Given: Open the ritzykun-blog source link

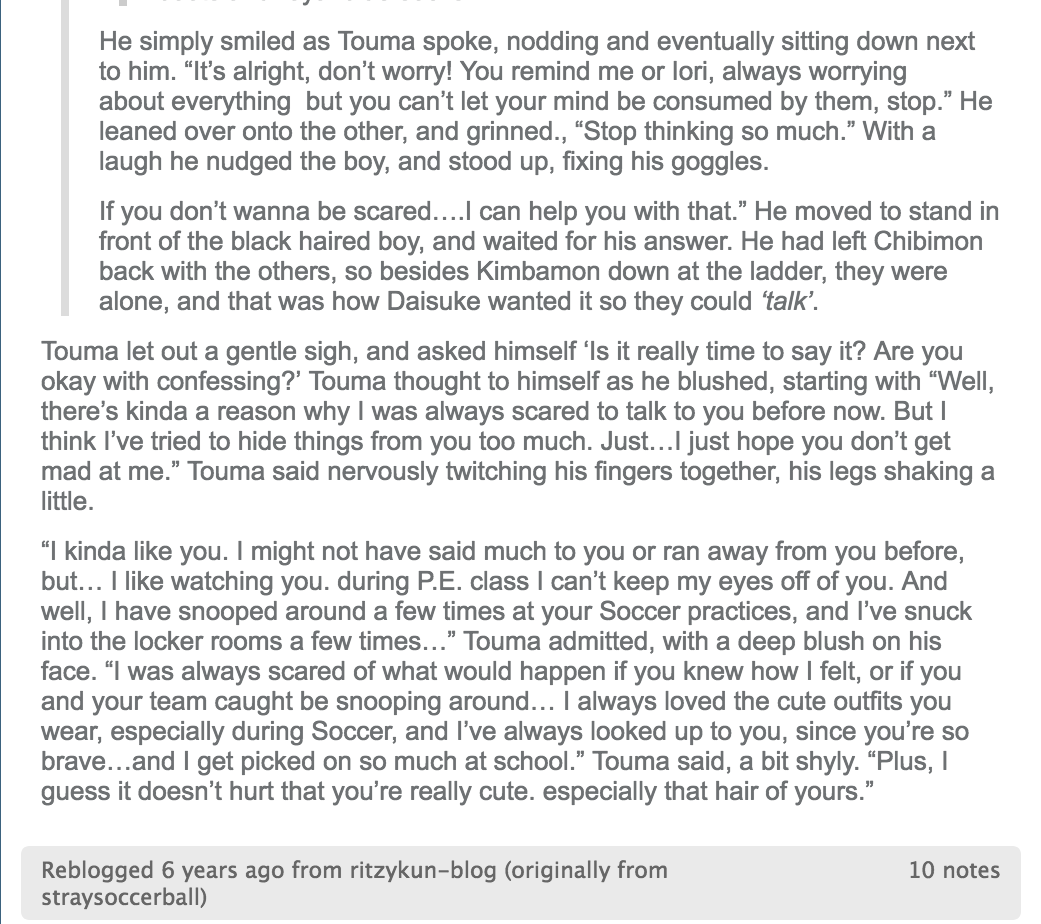Looking at the screenshot, I should pos(423,870).
